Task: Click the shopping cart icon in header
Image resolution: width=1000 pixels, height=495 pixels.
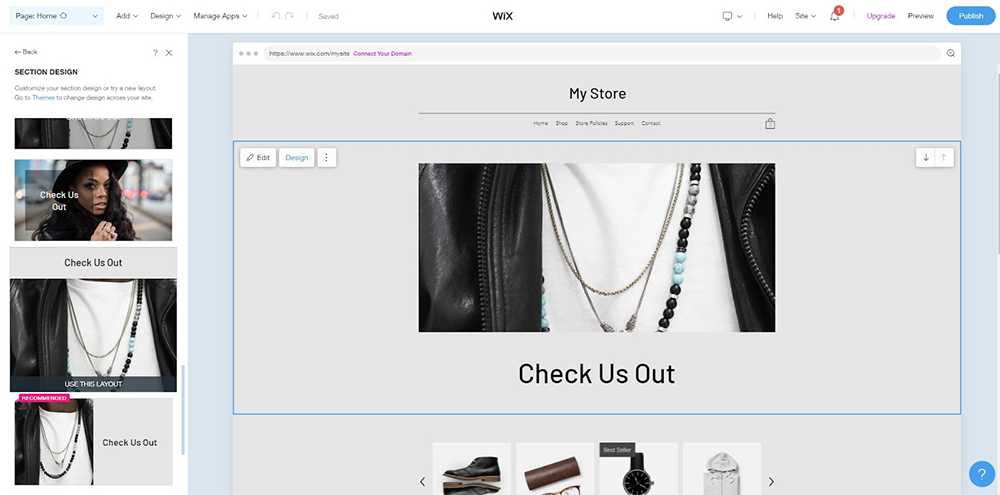Action: coord(770,124)
